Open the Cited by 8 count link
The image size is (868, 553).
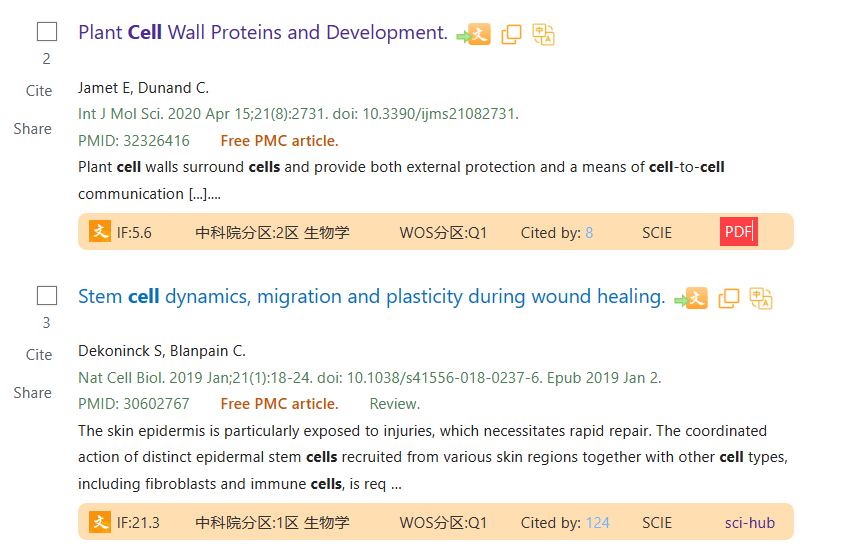coord(589,232)
